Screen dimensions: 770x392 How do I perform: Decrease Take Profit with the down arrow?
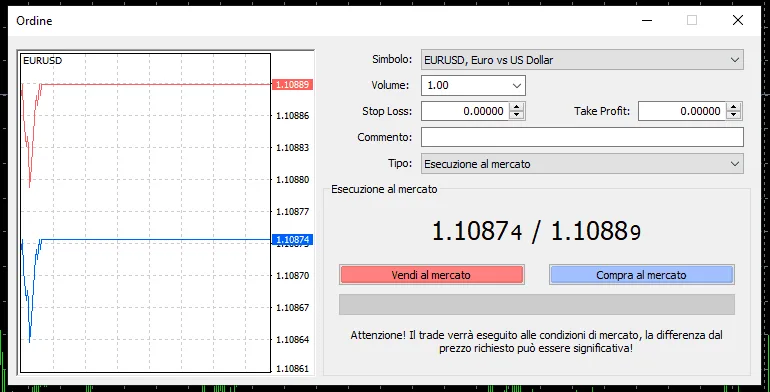pyautogui.click(x=733, y=115)
